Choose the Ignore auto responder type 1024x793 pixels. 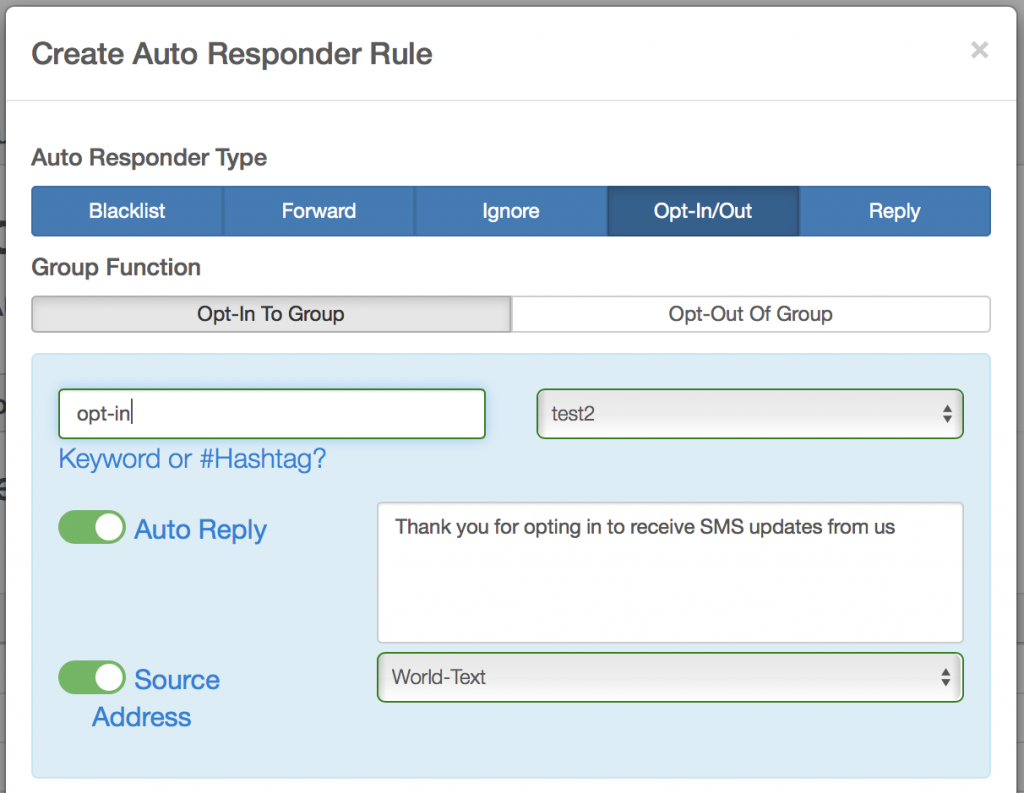click(x=510, y=211)
